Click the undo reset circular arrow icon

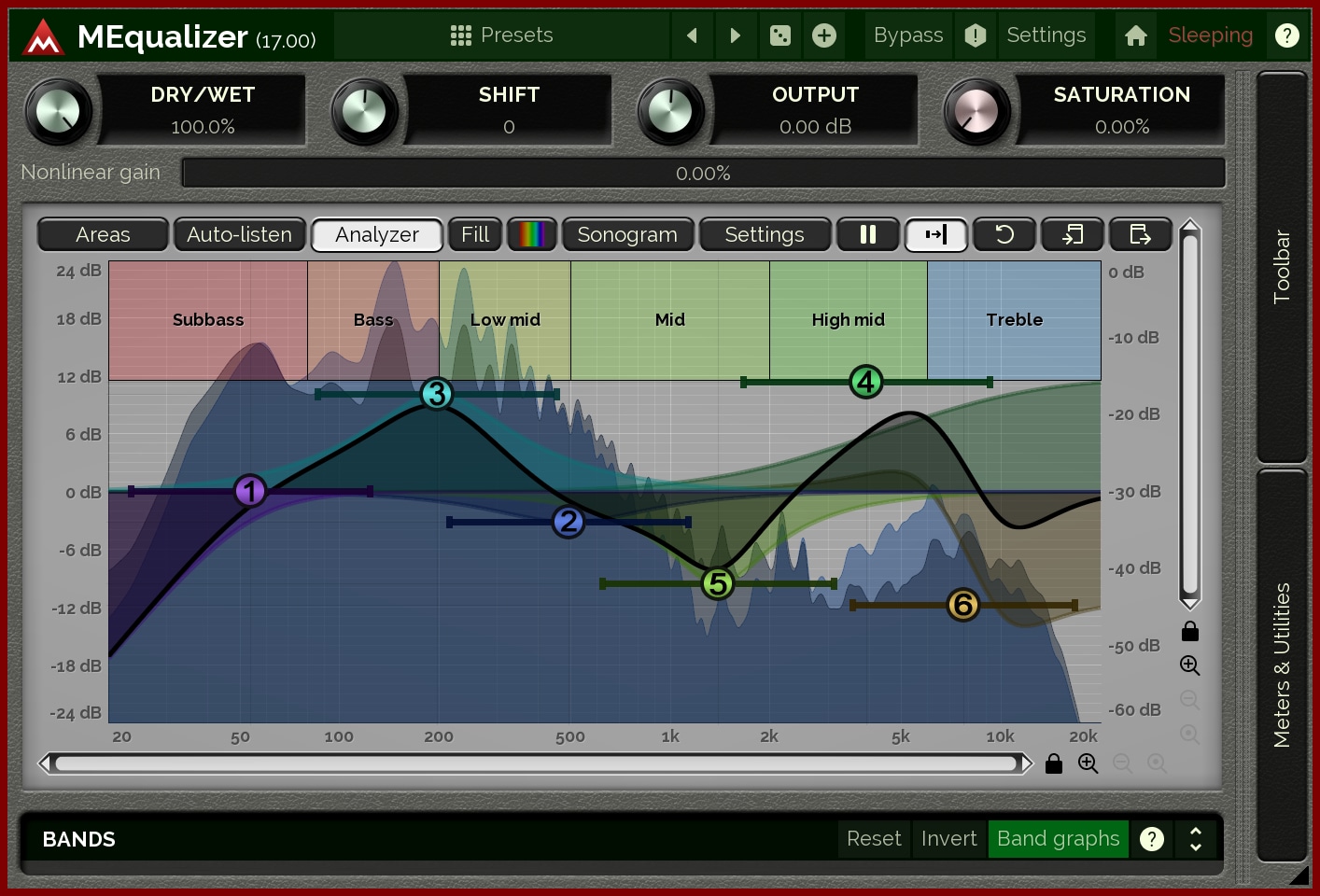tap(1004, 234)
